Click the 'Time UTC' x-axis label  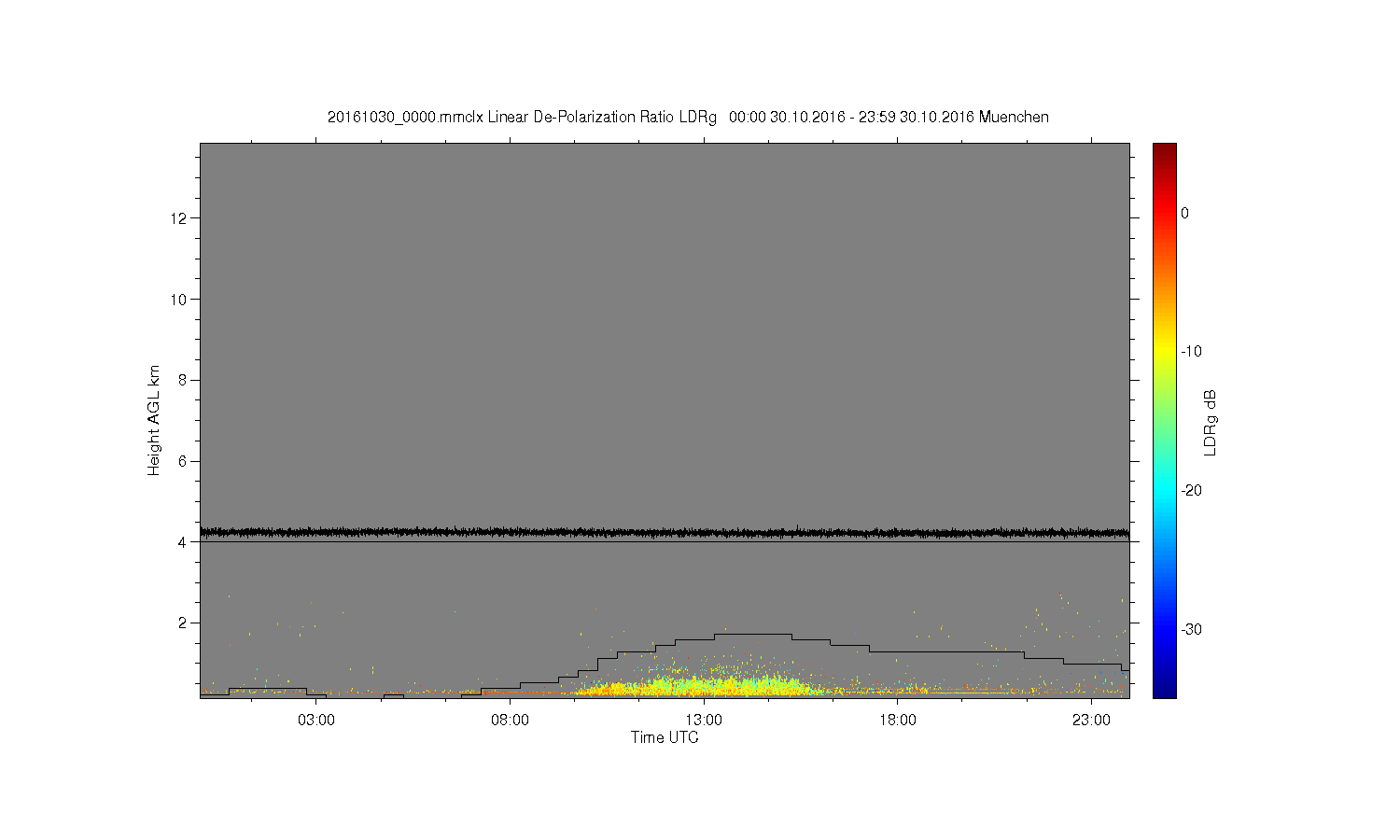(x=665, y=737)
